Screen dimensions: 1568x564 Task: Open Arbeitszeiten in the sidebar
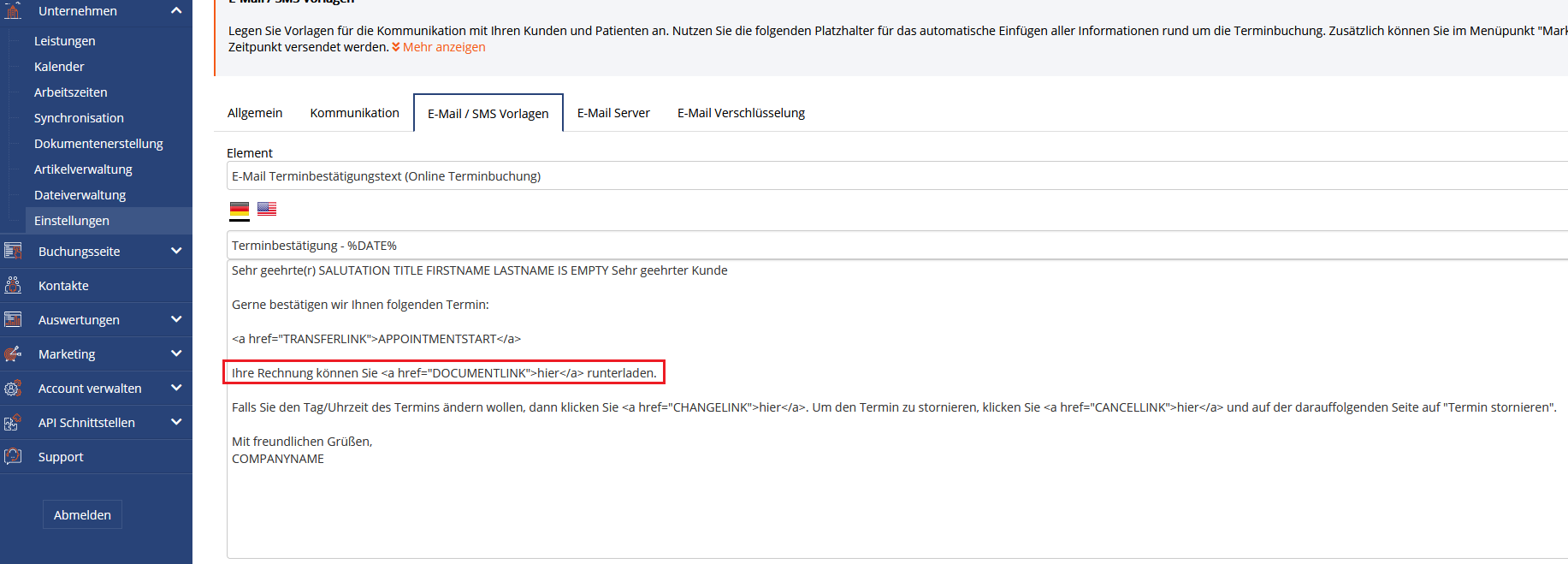[71, 92]
